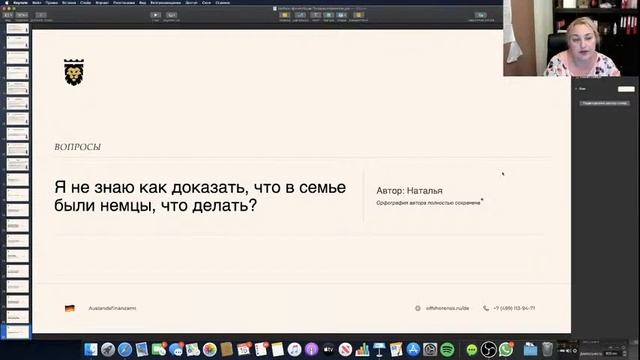
Task: Open the Вставка menu
Action: 69,2
